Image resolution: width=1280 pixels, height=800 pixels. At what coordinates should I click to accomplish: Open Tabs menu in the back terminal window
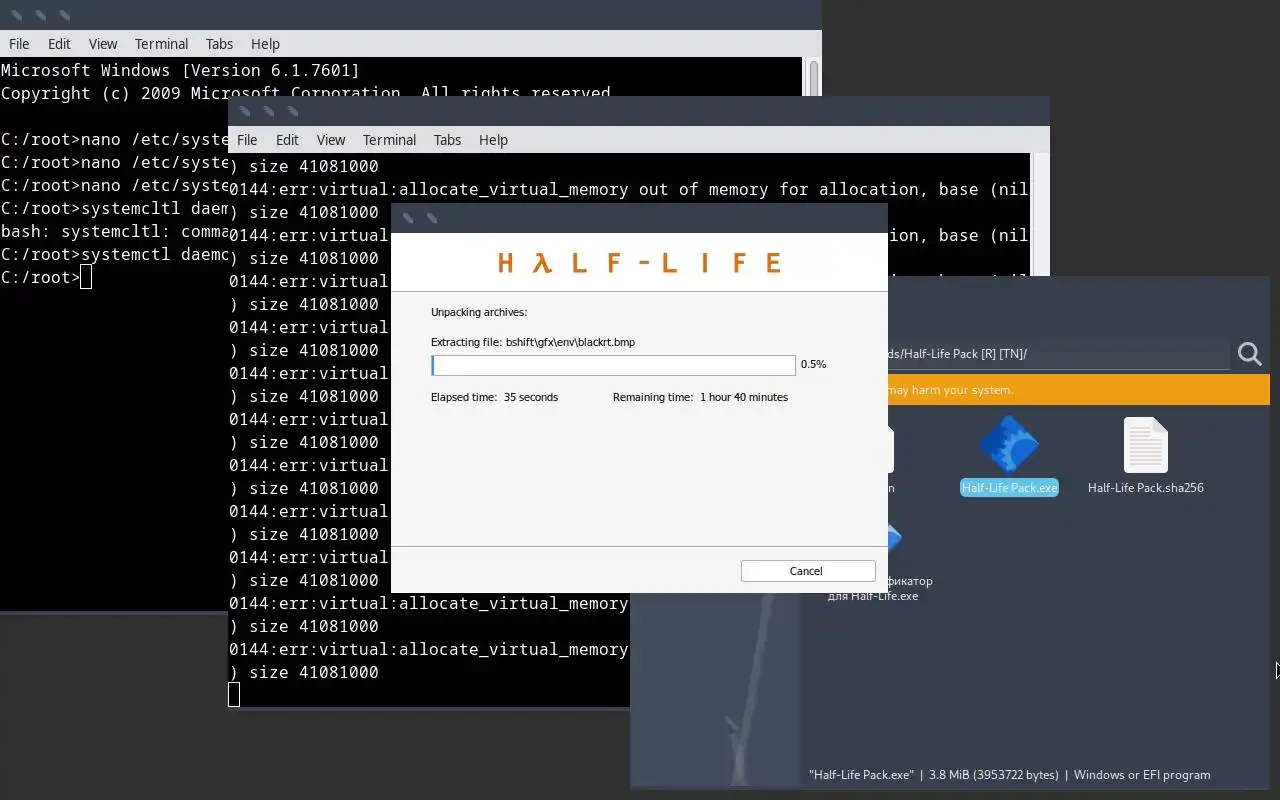[219, 44]
